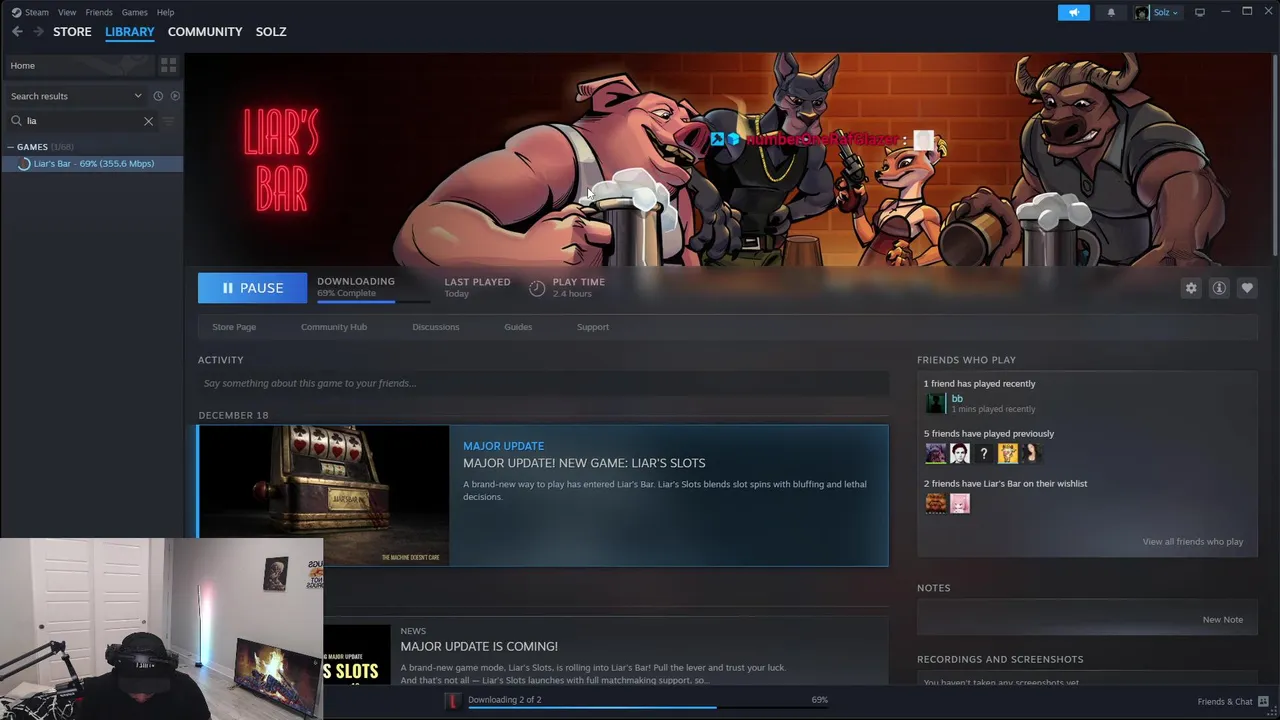Viewport: 1280px width, 720px height.
Task: Open the notifications bell
Action: [1111, 12]
